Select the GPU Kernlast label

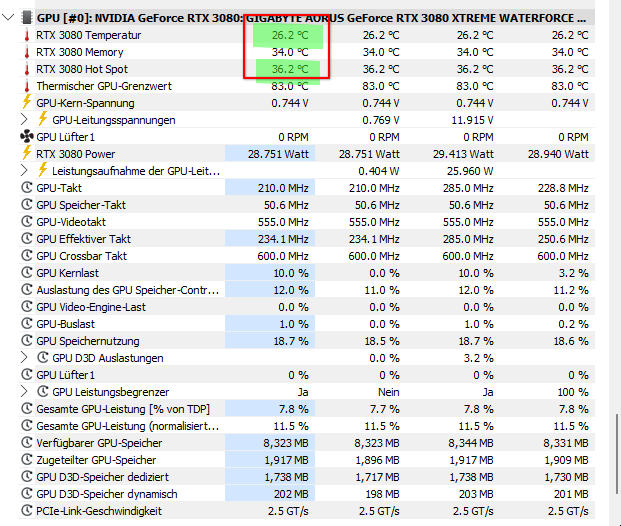click(x=67, y=273)
